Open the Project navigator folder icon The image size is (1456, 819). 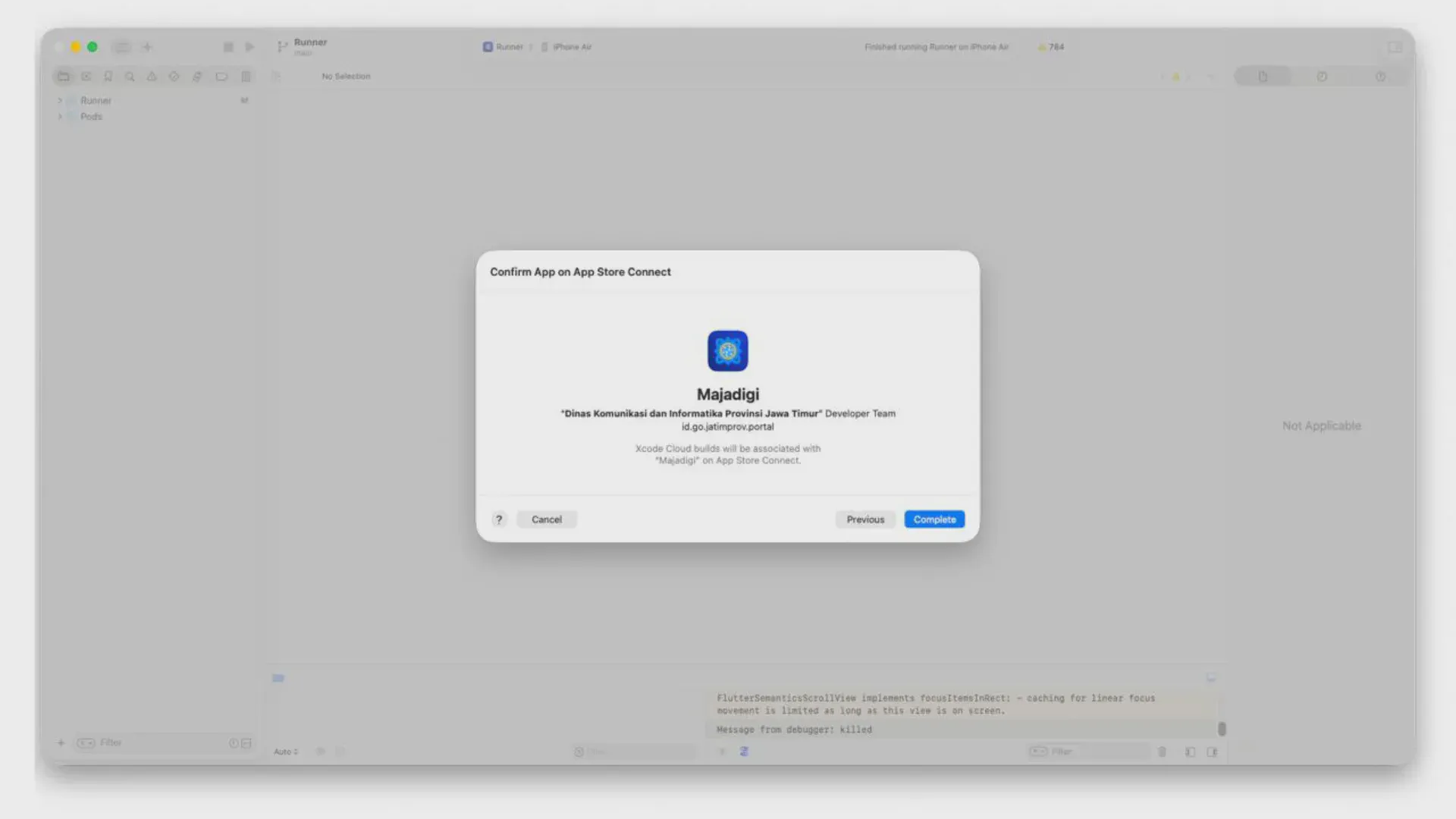click(x=64, y=77)
